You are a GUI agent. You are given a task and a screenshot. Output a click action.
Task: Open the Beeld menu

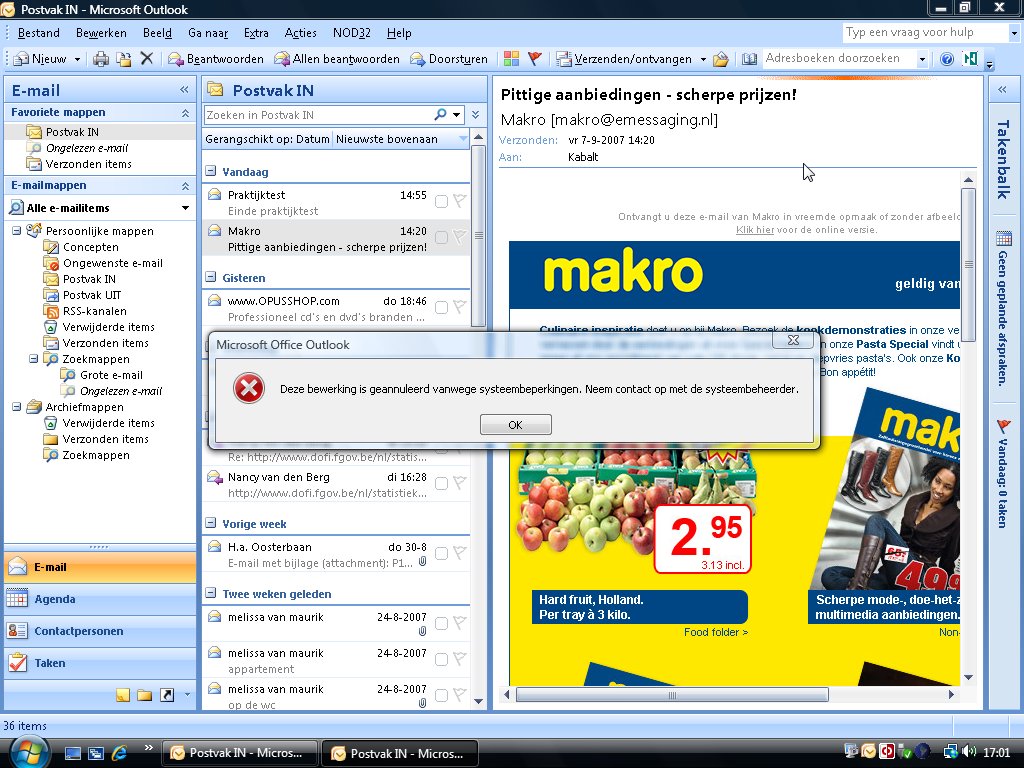[157, 33]
